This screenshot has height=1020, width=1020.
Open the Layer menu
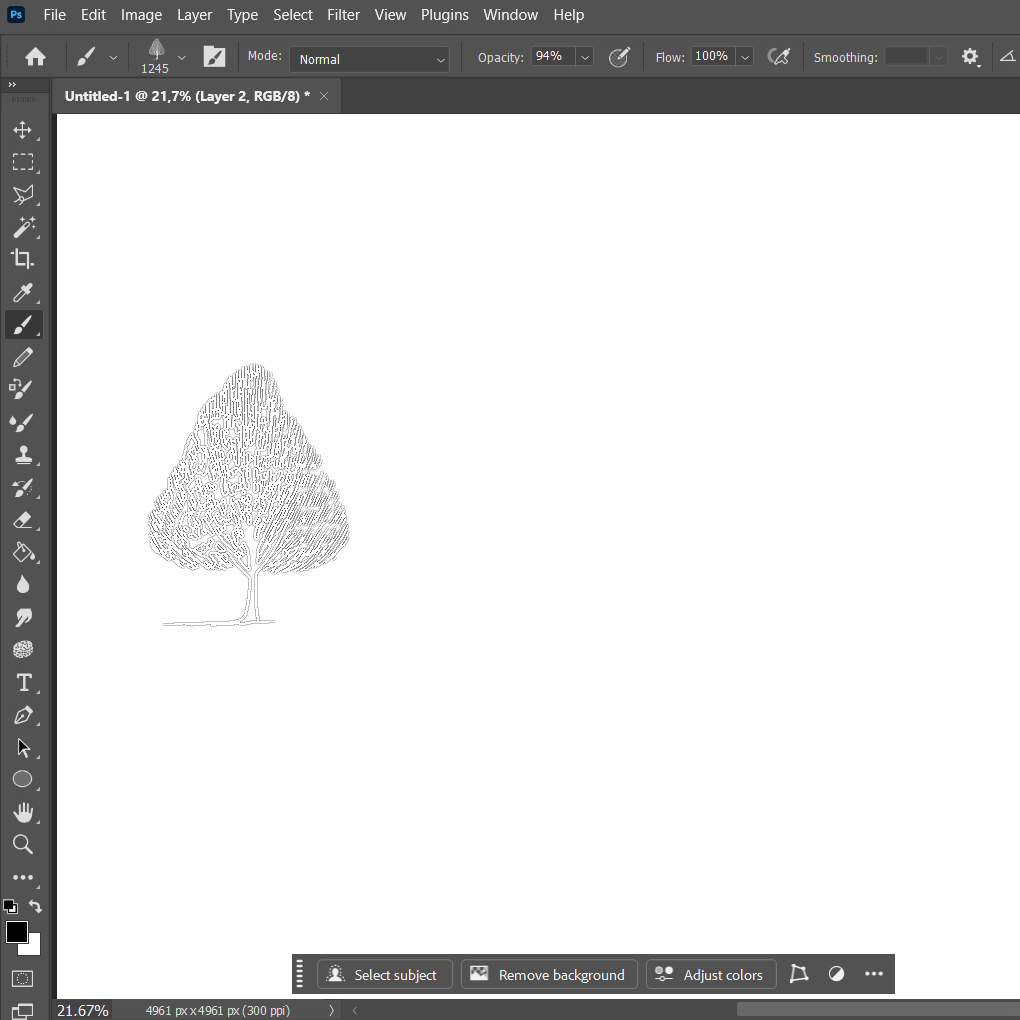coord(194,15)
